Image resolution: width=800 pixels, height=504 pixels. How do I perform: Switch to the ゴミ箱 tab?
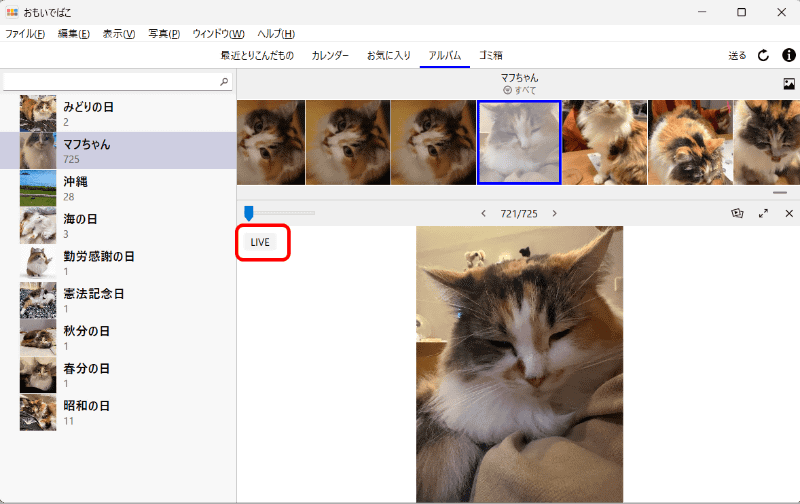coord(490,55)
